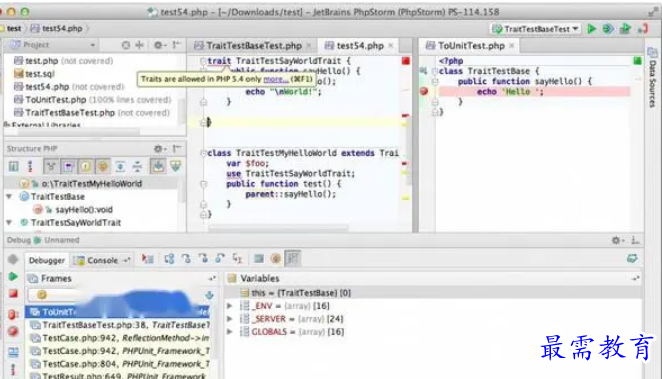Screen dimensions: 662x379
Task: Click Force Step Into in debugger toolbar
Action: click(203, 259)
